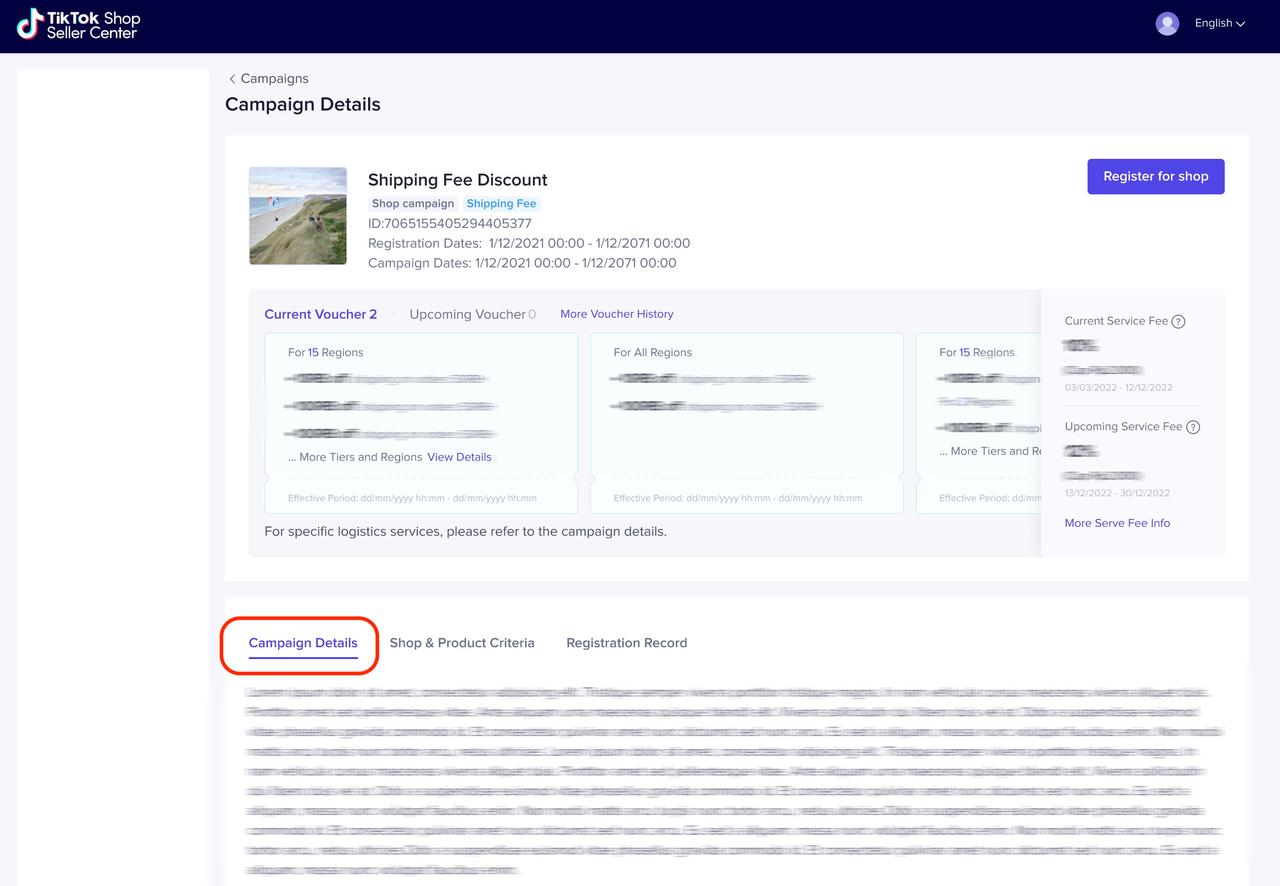1280x886 pixels.
Task: Open More Voucher History
Action: [617, 314]
